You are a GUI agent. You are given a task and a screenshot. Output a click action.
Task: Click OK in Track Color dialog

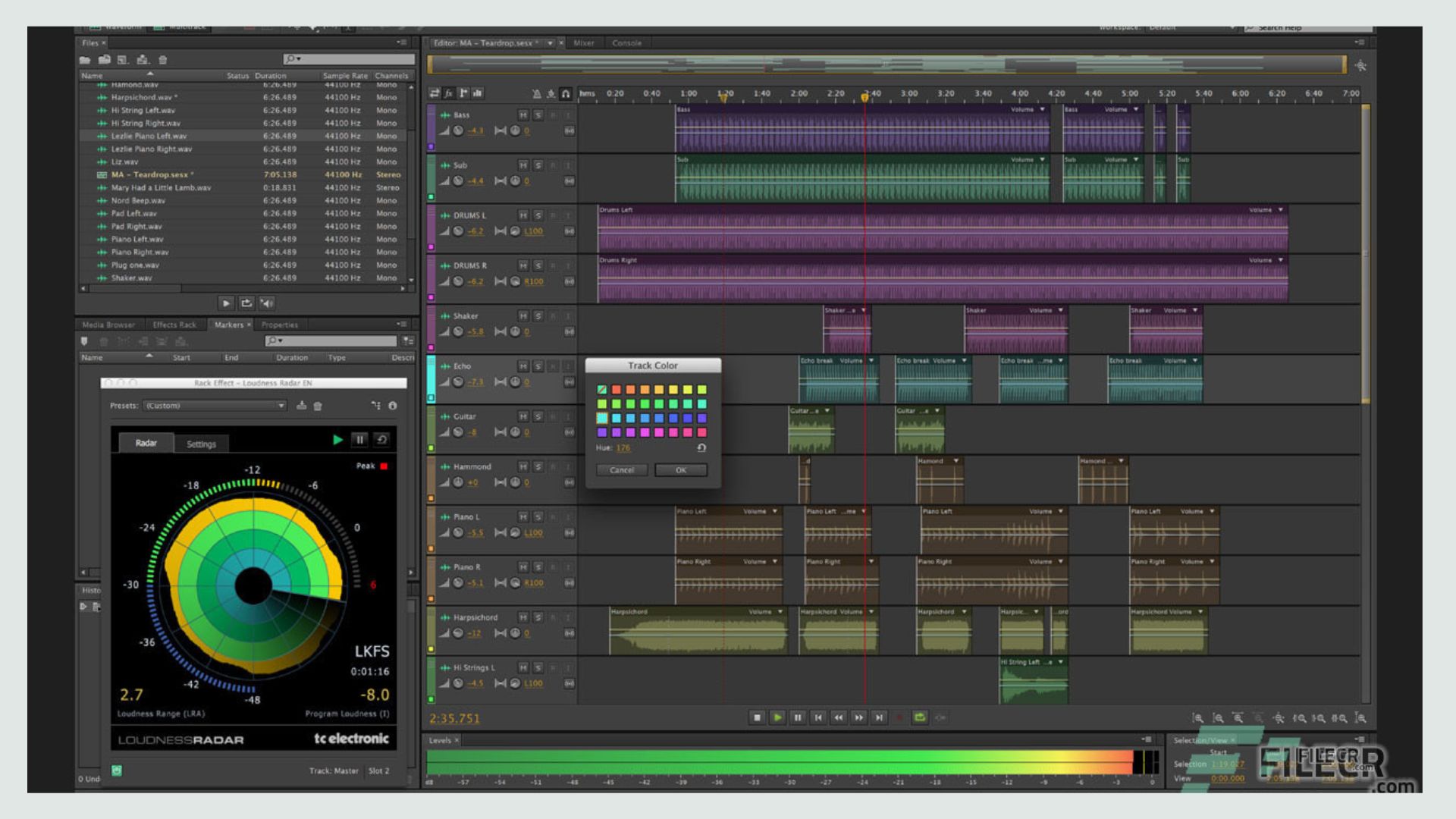[681, 470]
